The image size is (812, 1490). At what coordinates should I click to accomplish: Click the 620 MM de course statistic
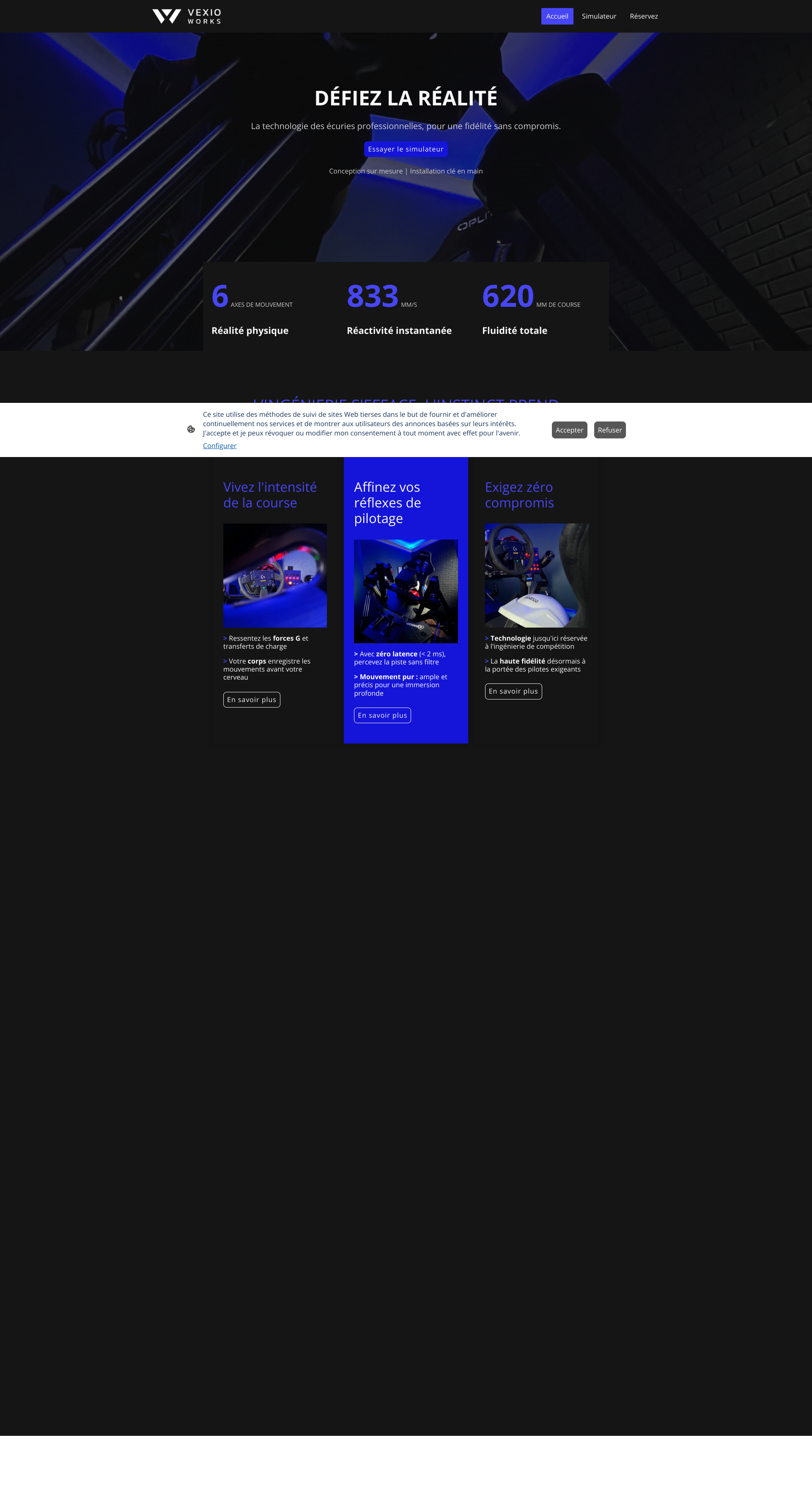[x=531, y=296]
